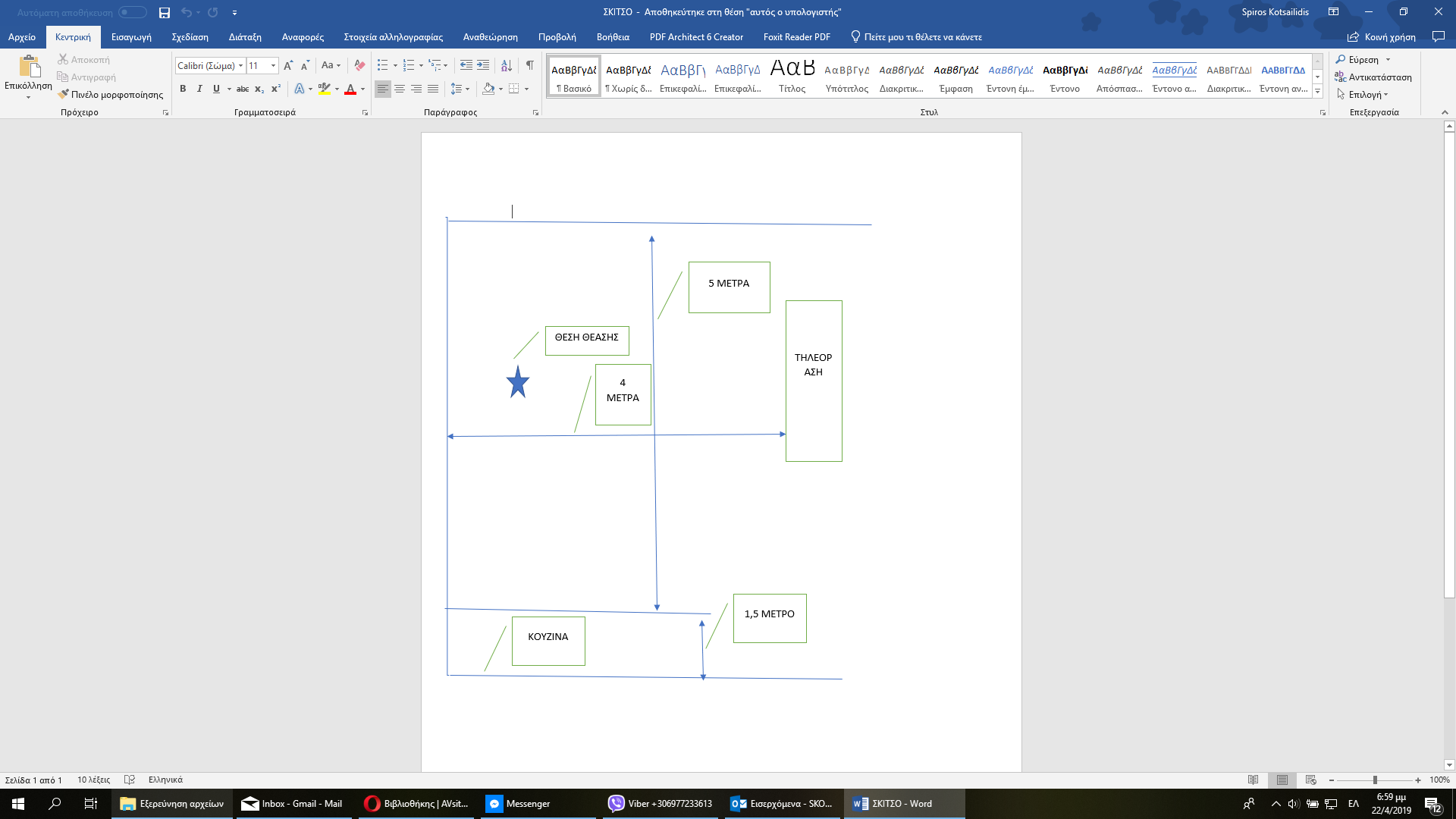This screenshot has height=819, width=1456.
Task: Click the save floppy disk icon
Action: 165,12
